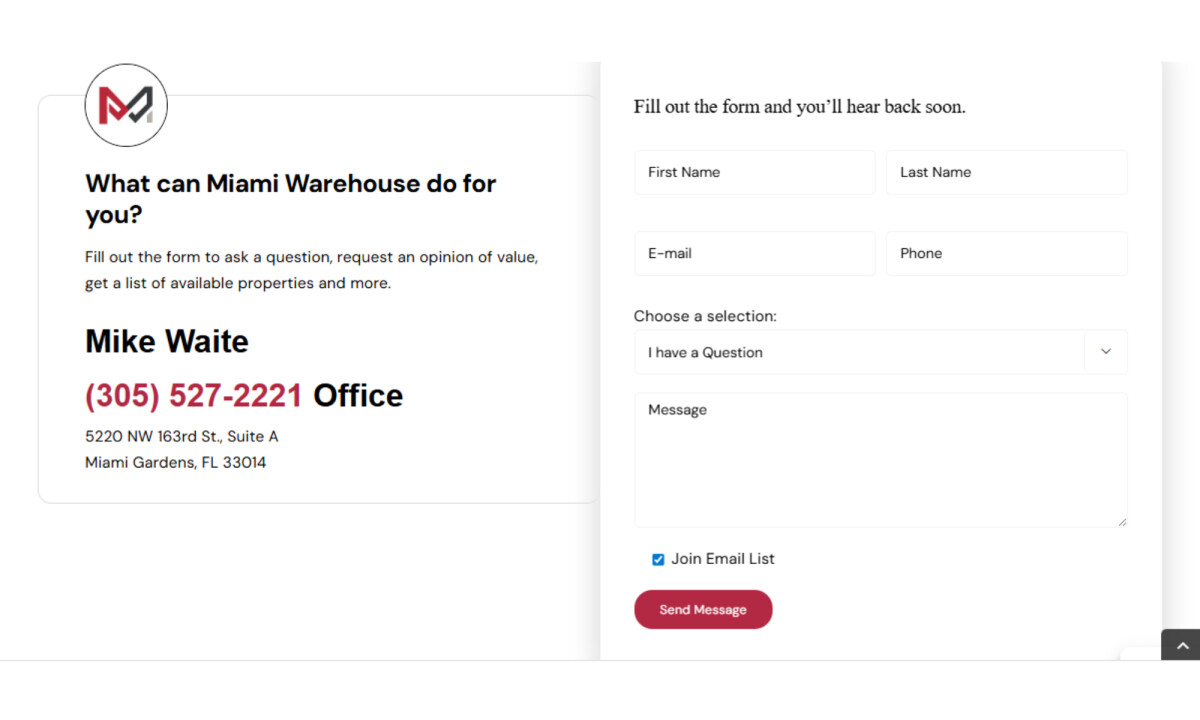Click the E-mail input field
Screen dimensions: 1200x720
point(754,253)
